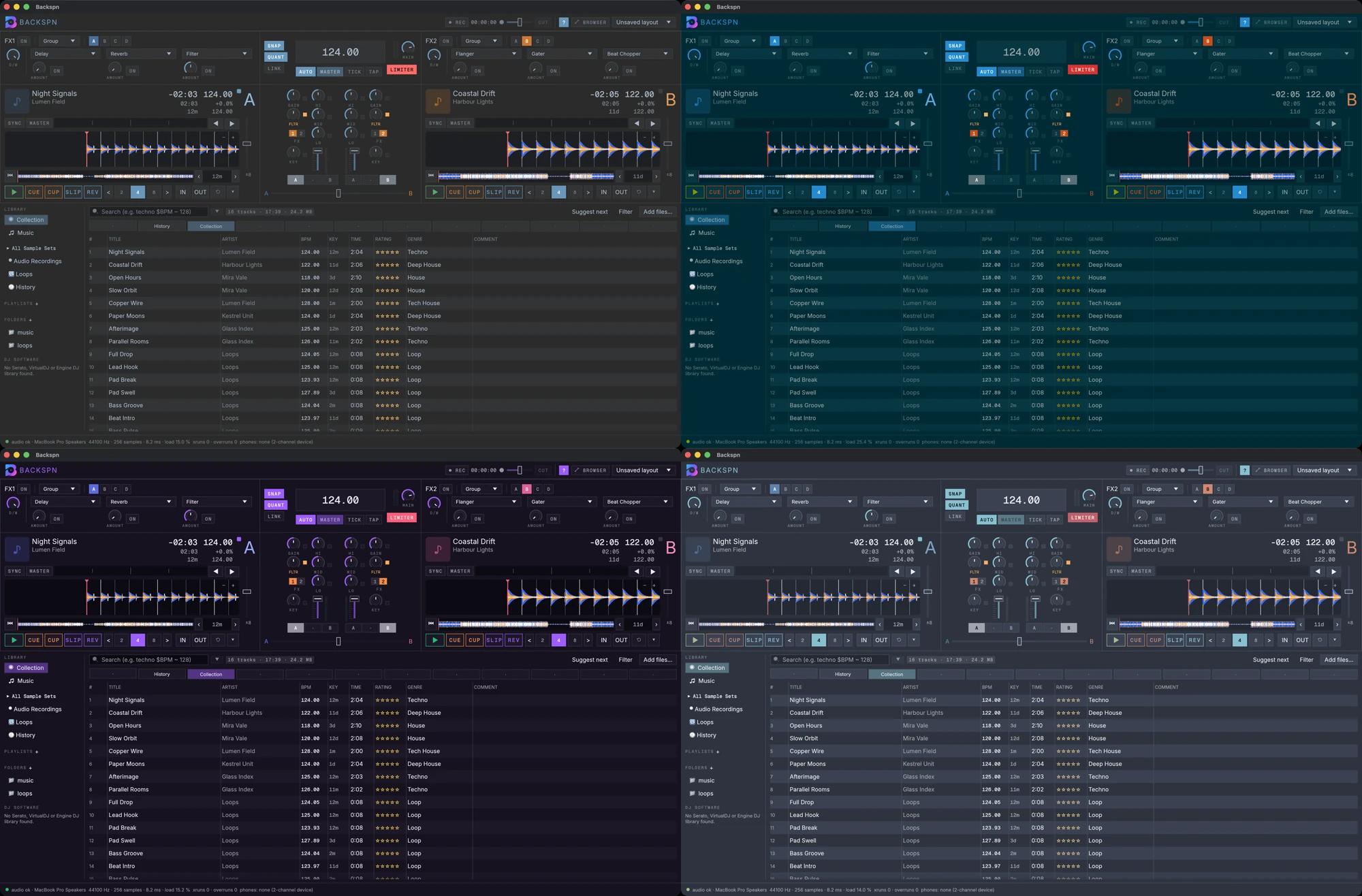Screen dimensions: 1362x896
Task: Open FX1 Group dropdown in bottom-right window
Action: (740, 489)
